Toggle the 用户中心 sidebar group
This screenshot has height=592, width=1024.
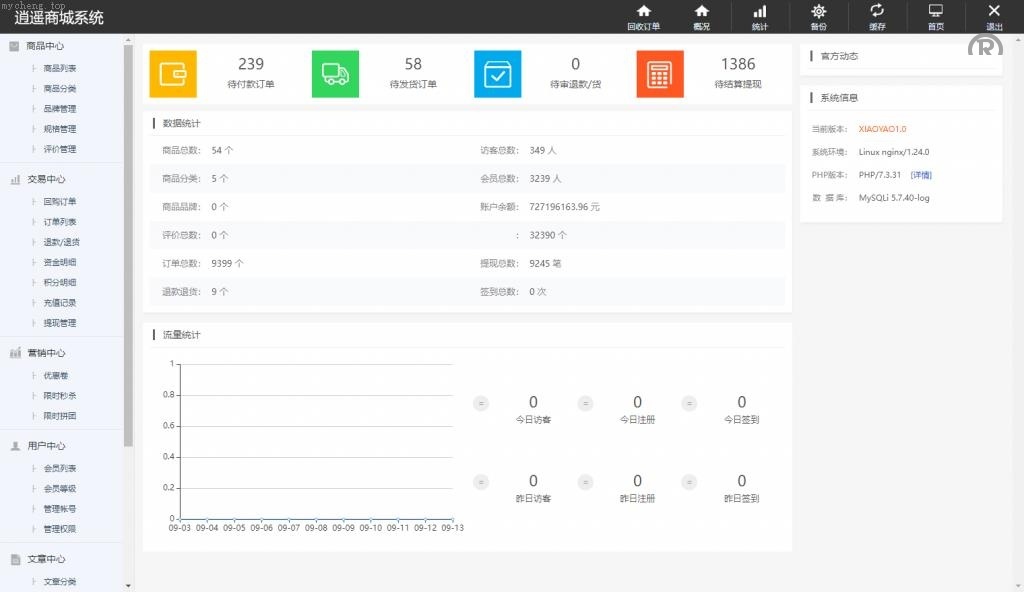click(45, 446)
